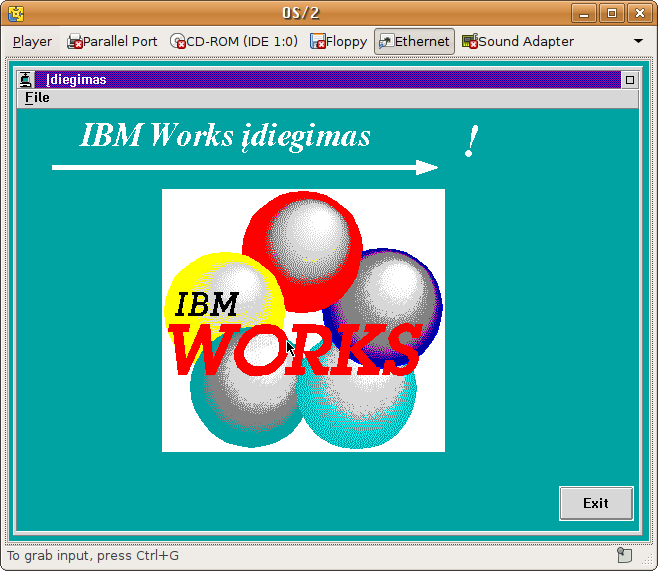The height and width of the screenshot is (571, 658).
Task: Close the OS/2 player window
Action: coord(639,13)
